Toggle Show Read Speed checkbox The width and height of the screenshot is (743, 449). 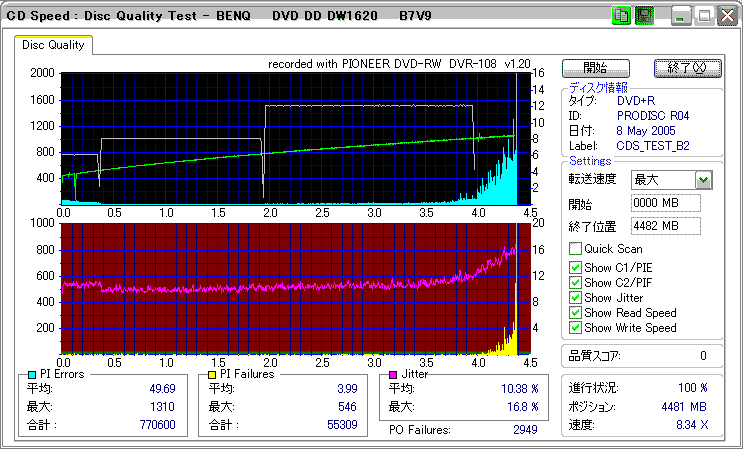pos(575,313)
